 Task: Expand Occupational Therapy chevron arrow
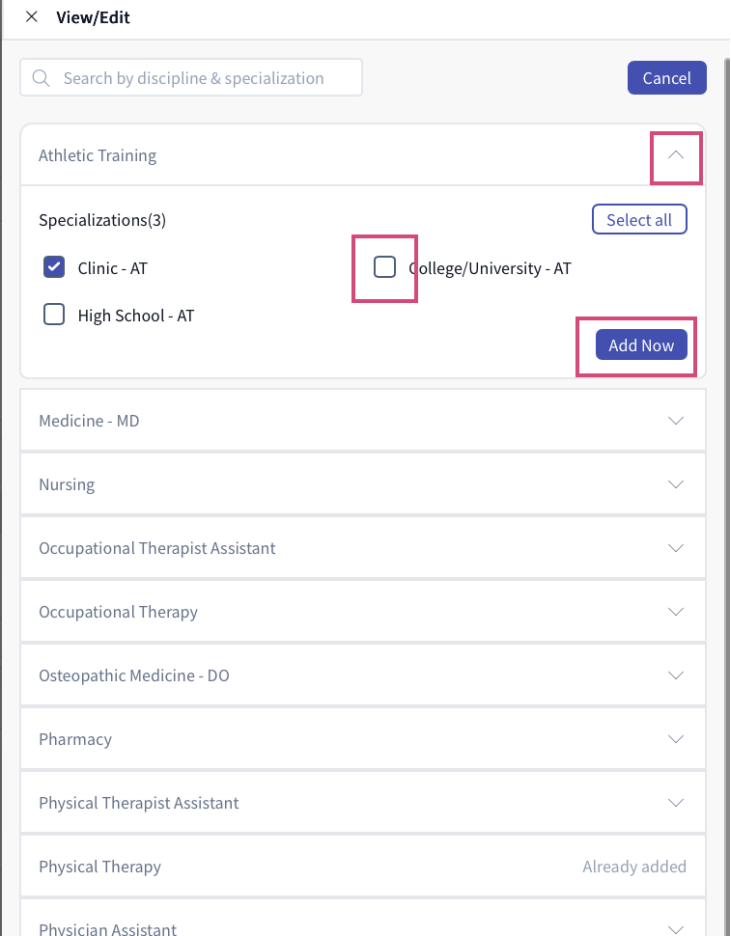(676, 612)
